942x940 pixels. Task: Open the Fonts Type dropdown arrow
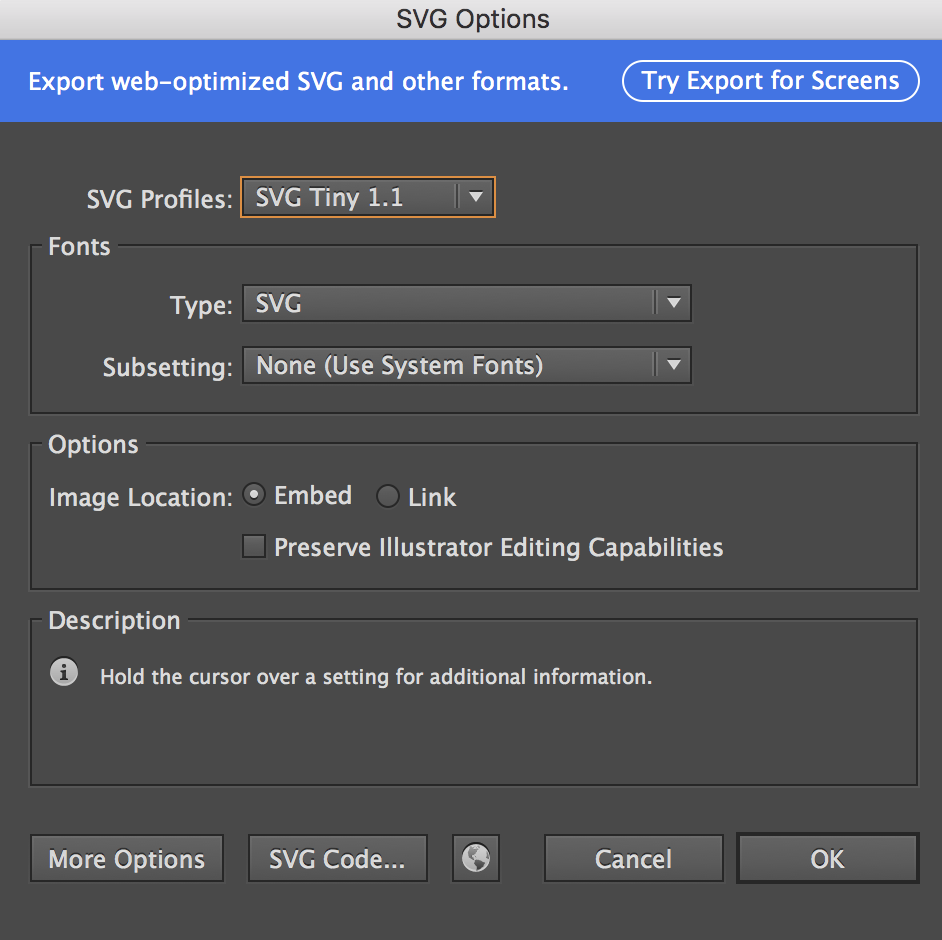[x=673, y=303]
